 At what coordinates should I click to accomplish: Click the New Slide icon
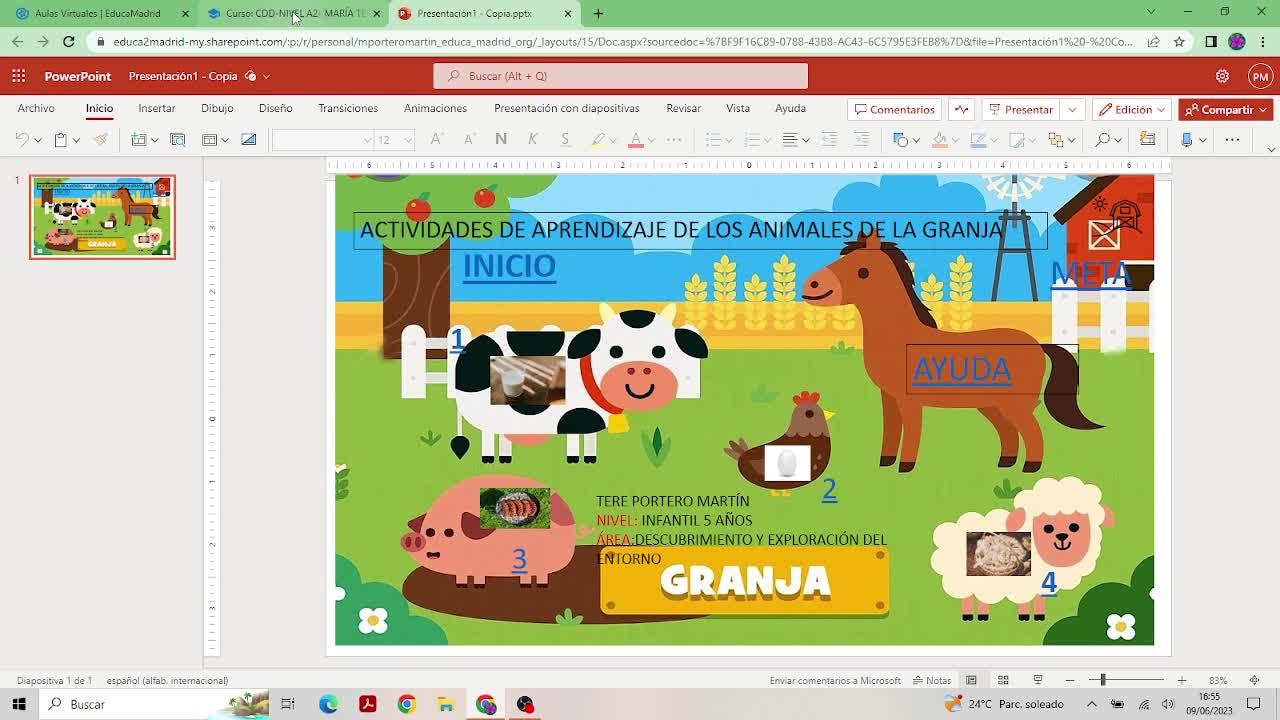pos(139,140)
